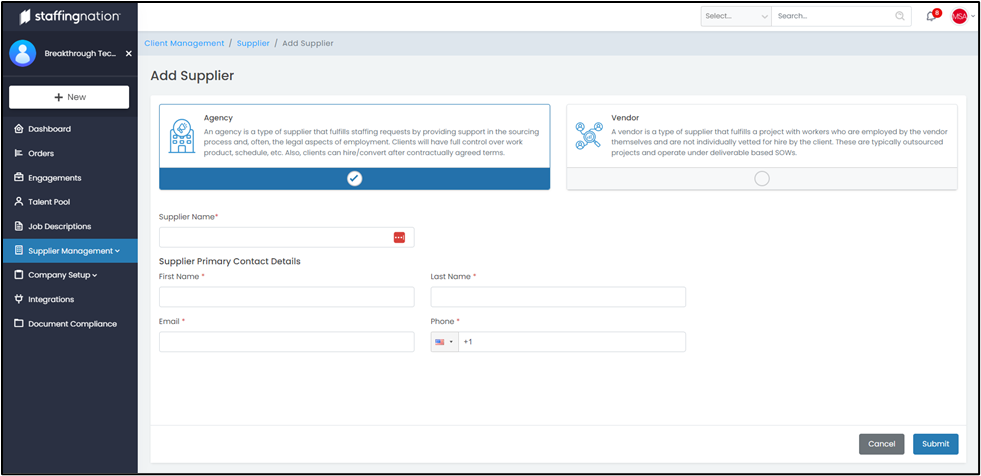This screenshot has height=476, width=981.
Task: Open Dashboard in the sidebar
Action: [x=49, y=129]
